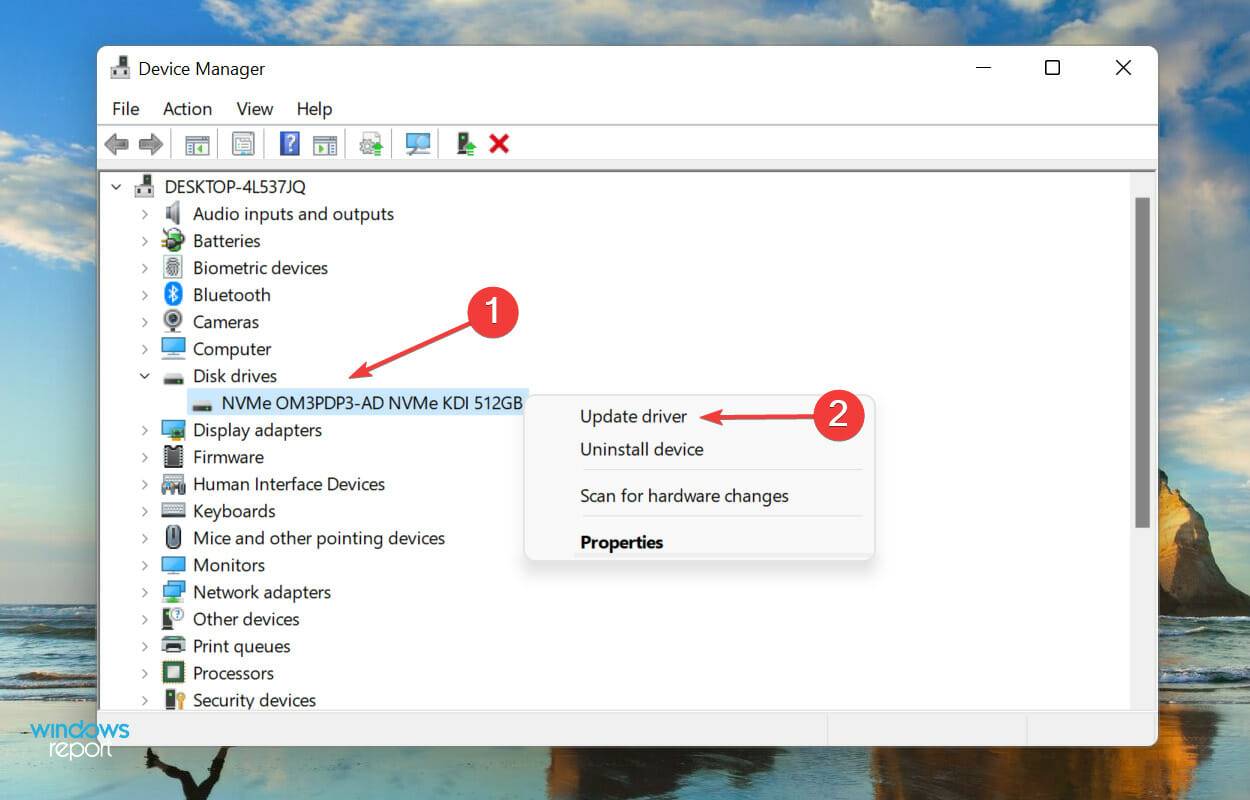Open the View menu
Viewport: 1250px width, 800px height.
tap(254, 109)
